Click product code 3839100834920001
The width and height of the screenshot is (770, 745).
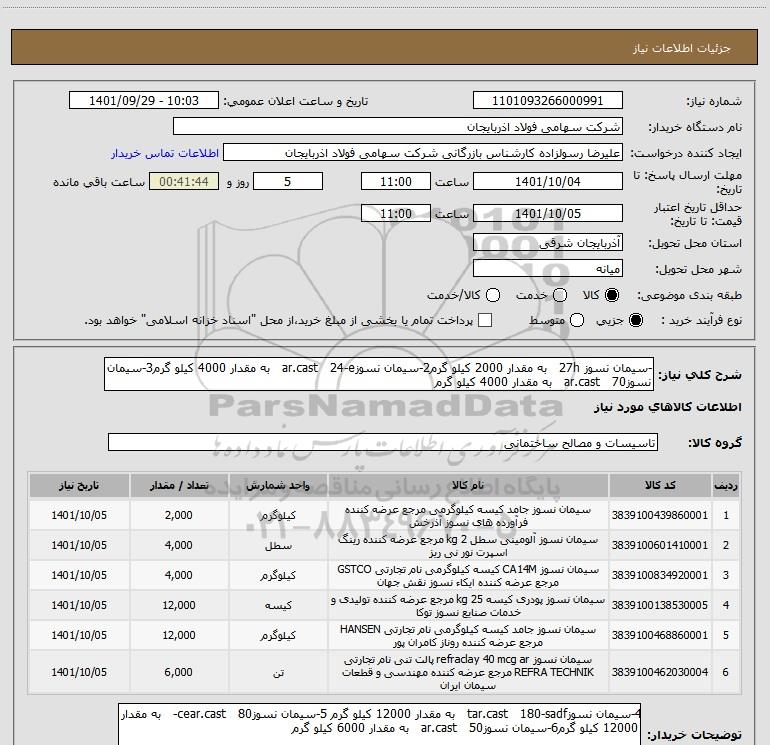[x=660, y=575]
